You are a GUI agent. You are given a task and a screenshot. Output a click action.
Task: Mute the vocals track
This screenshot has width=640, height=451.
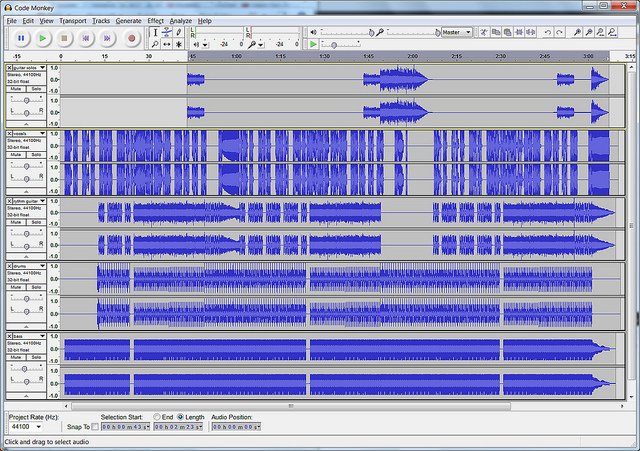point(16,155)
